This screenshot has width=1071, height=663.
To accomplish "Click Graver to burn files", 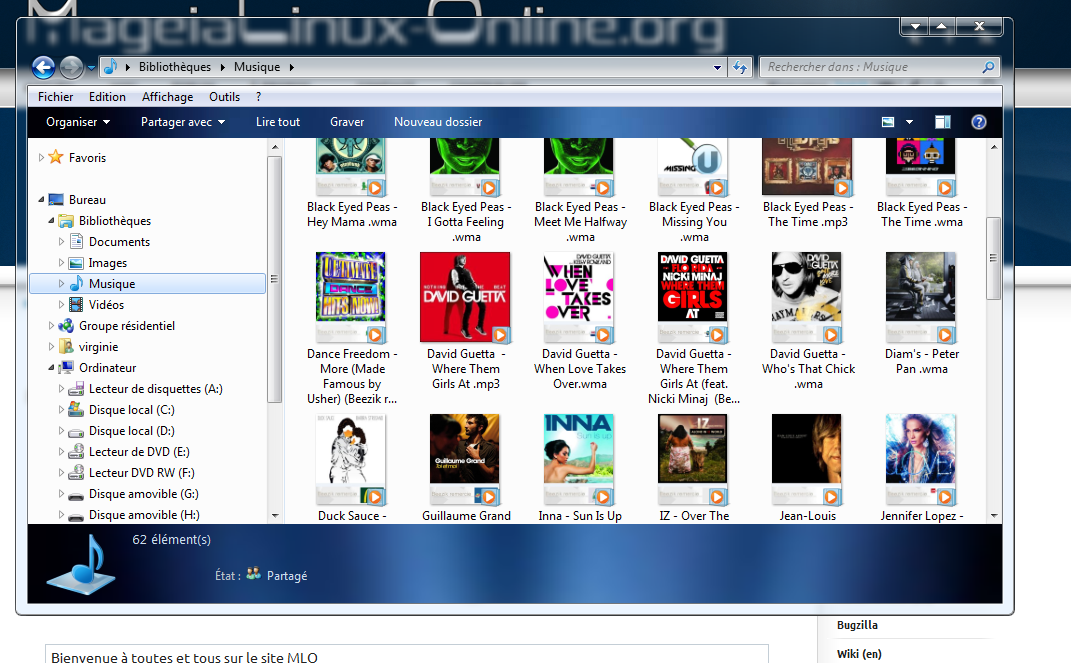I will click(x=347, y=122).
